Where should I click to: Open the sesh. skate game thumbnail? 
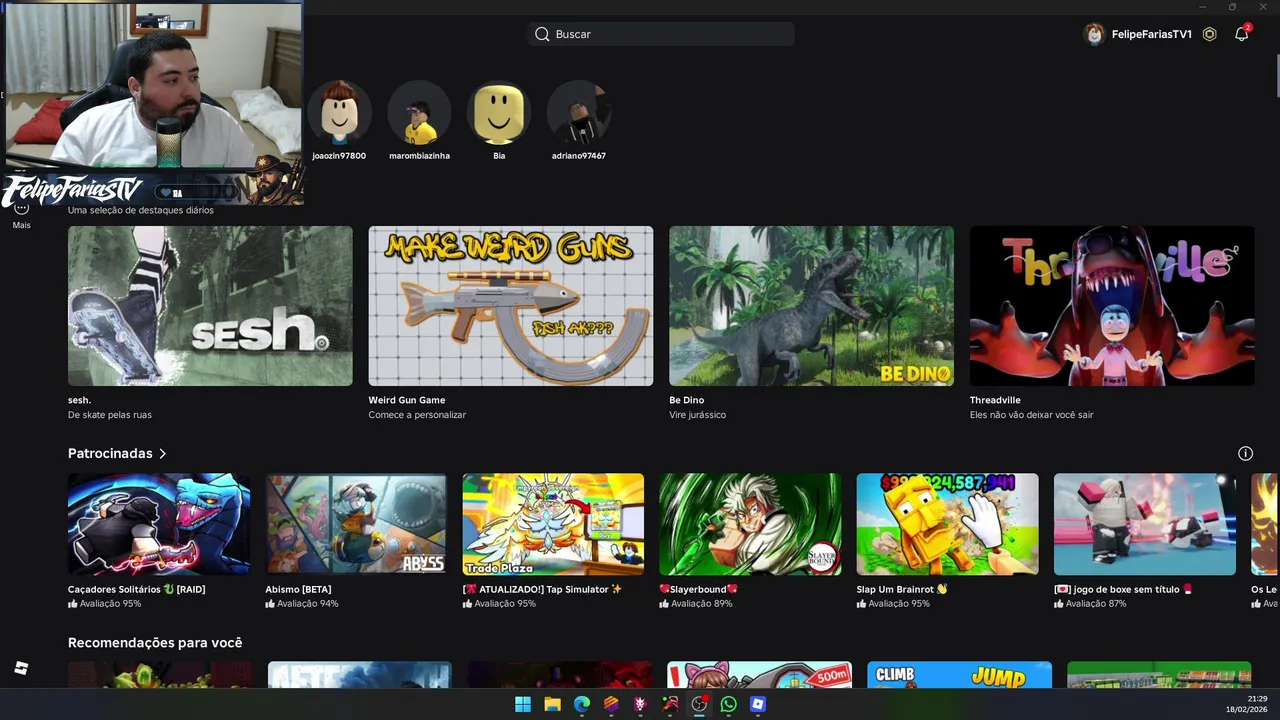[x=210, y=306]
